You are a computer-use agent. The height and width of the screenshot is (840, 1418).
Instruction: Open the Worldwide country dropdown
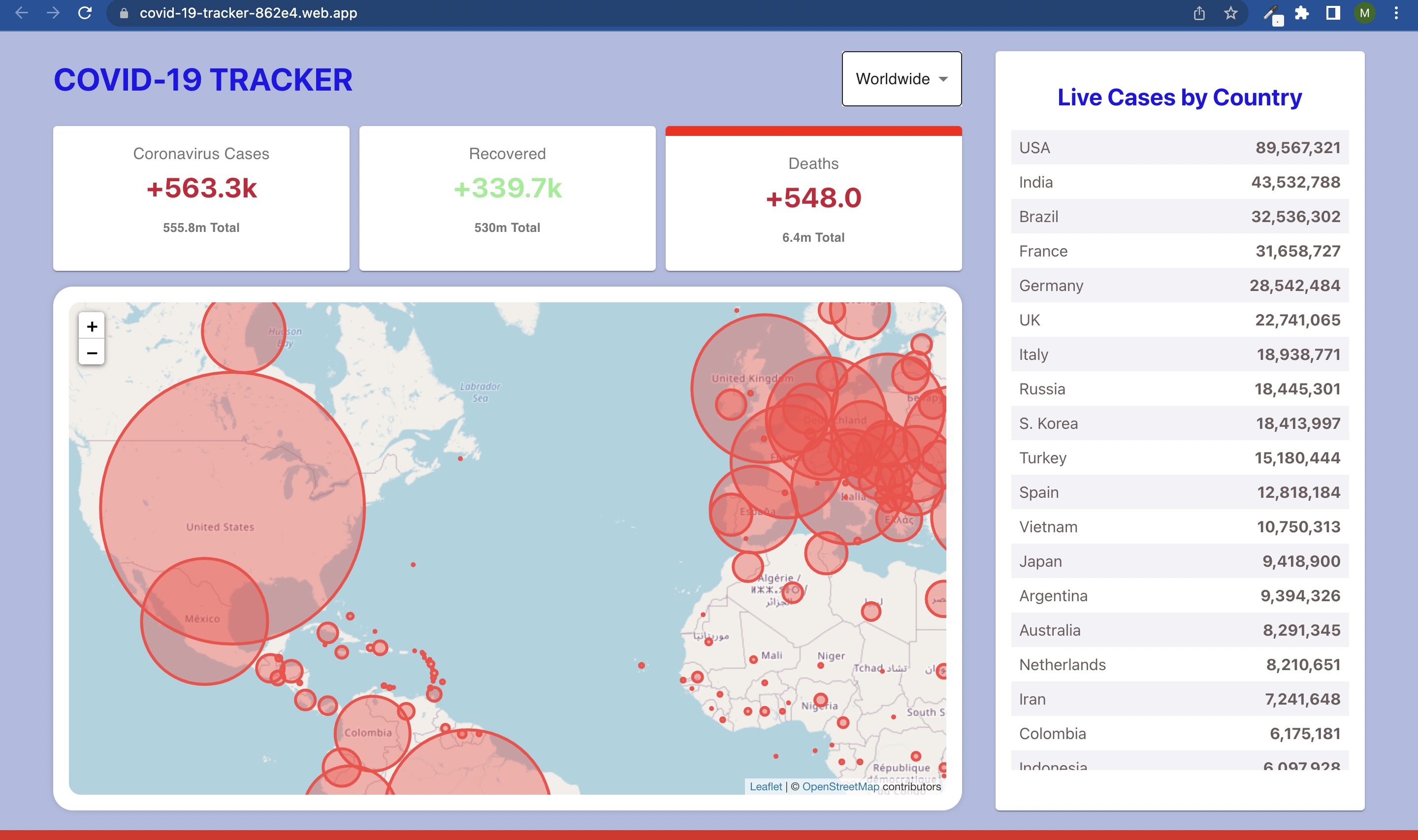[901, 79]
